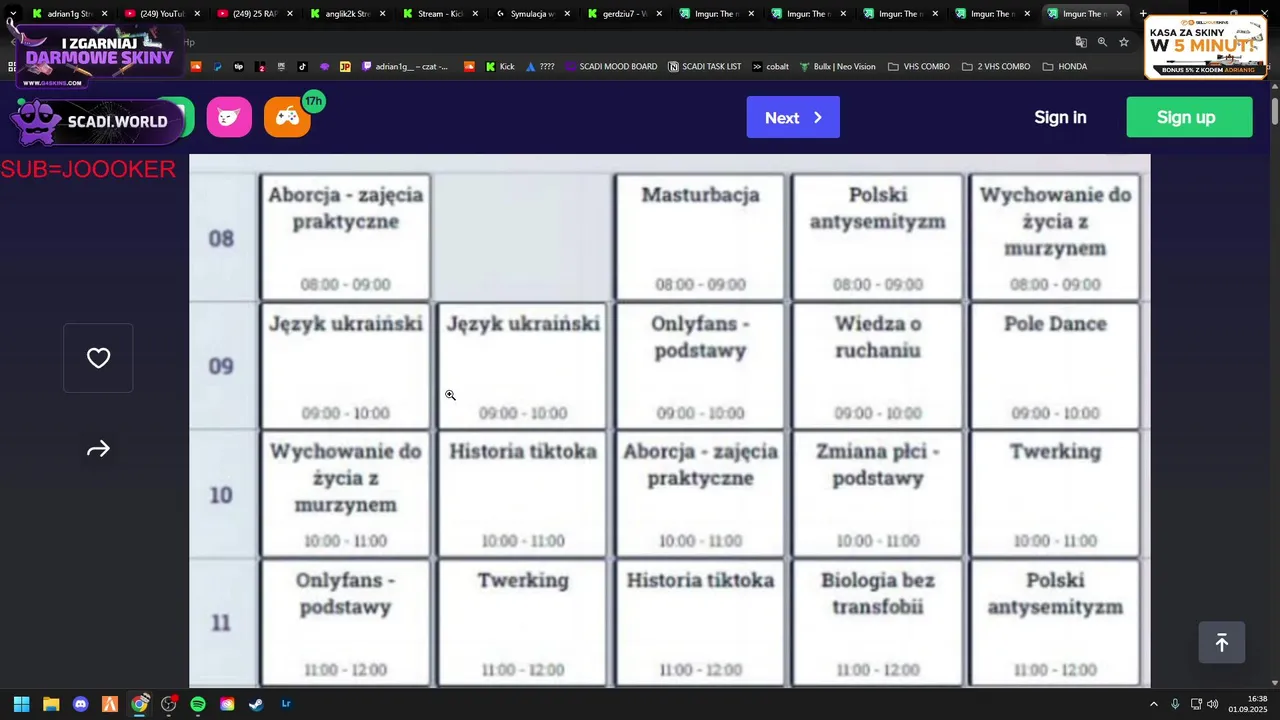Open the ???? bookmark
The height and width of the screenshot is (720, 1280).
tap(540, 67)
